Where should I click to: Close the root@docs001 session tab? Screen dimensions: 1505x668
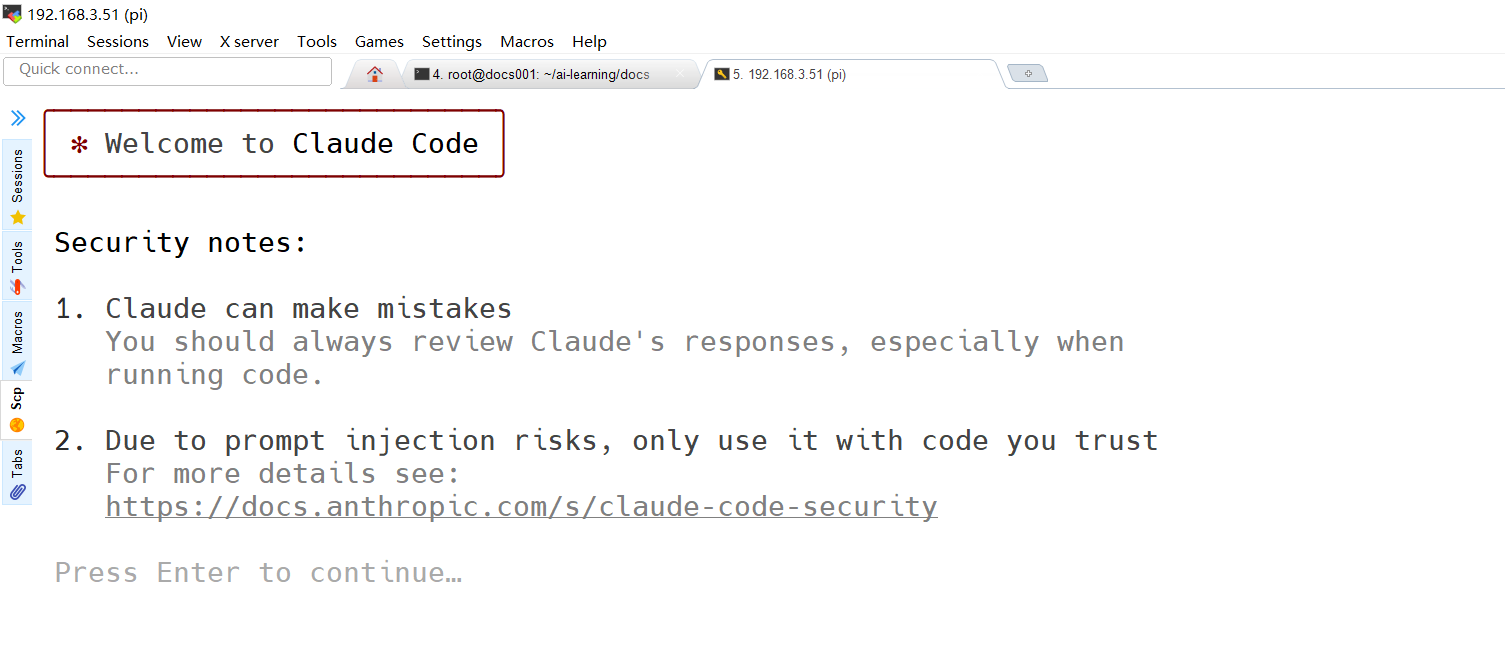click(x=680, y=74)
